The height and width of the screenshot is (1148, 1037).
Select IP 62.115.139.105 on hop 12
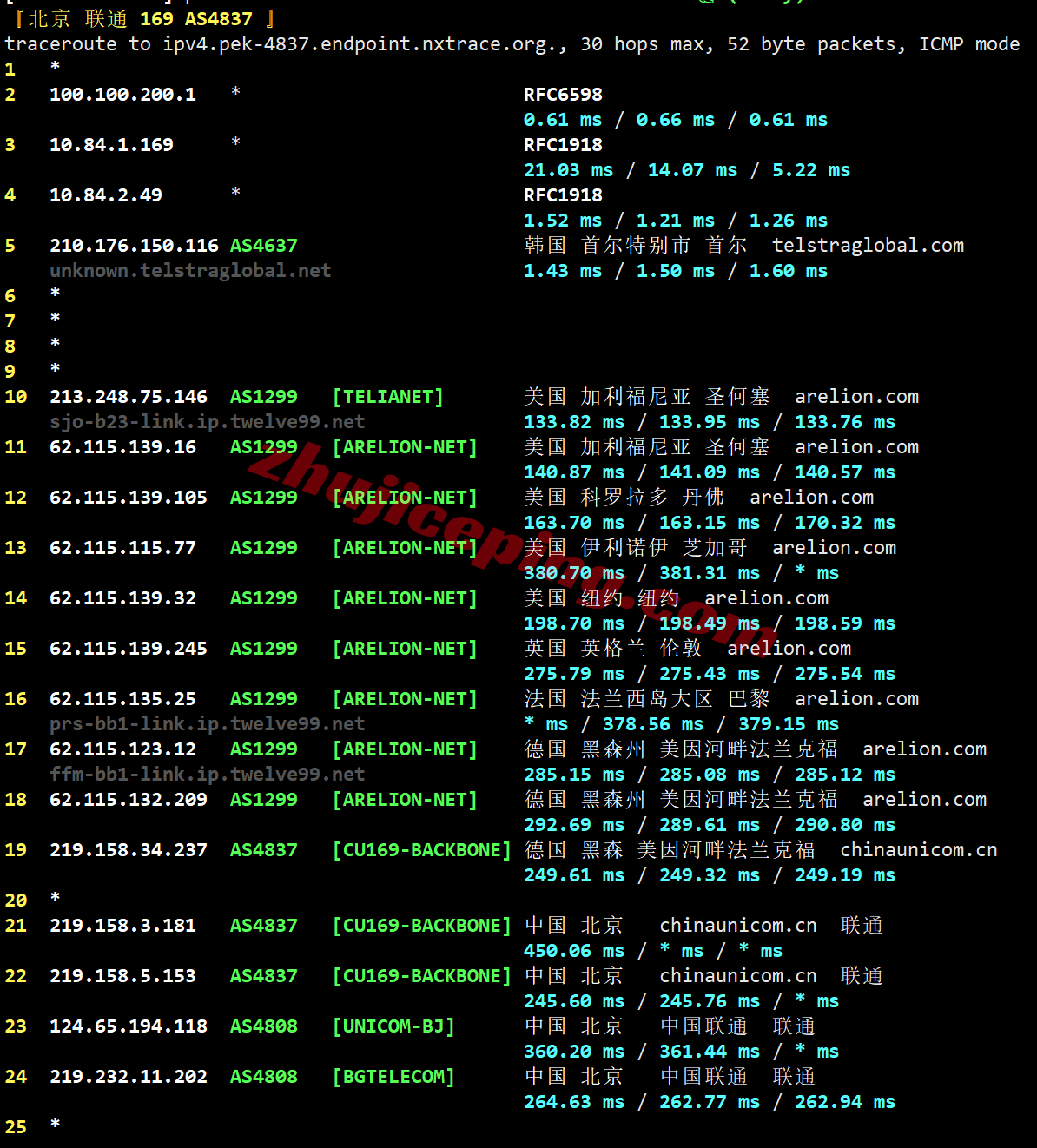(x=129, y=498)
